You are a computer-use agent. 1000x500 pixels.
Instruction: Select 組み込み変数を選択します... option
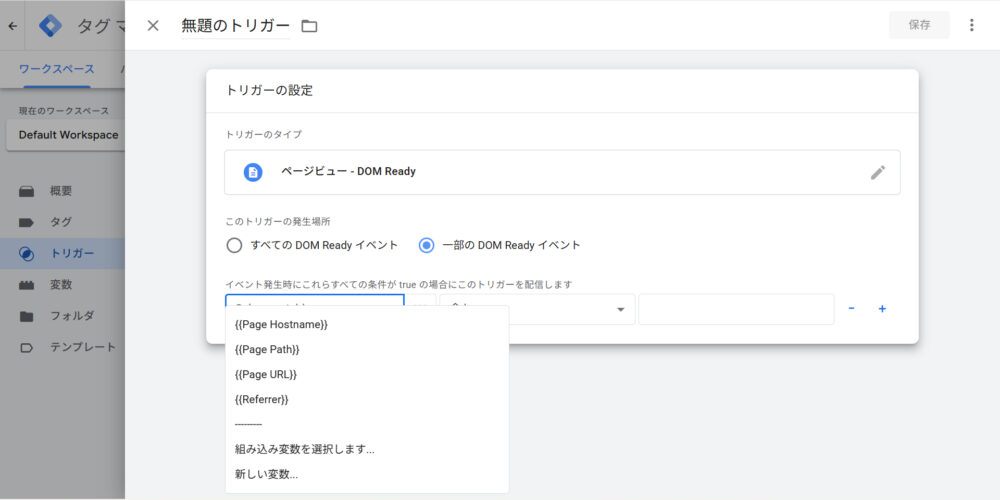point(304,450)
